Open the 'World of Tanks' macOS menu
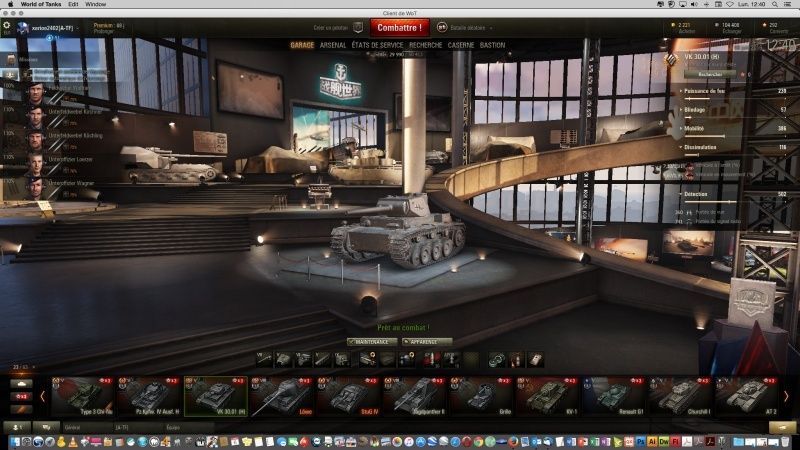 (41, 4)
